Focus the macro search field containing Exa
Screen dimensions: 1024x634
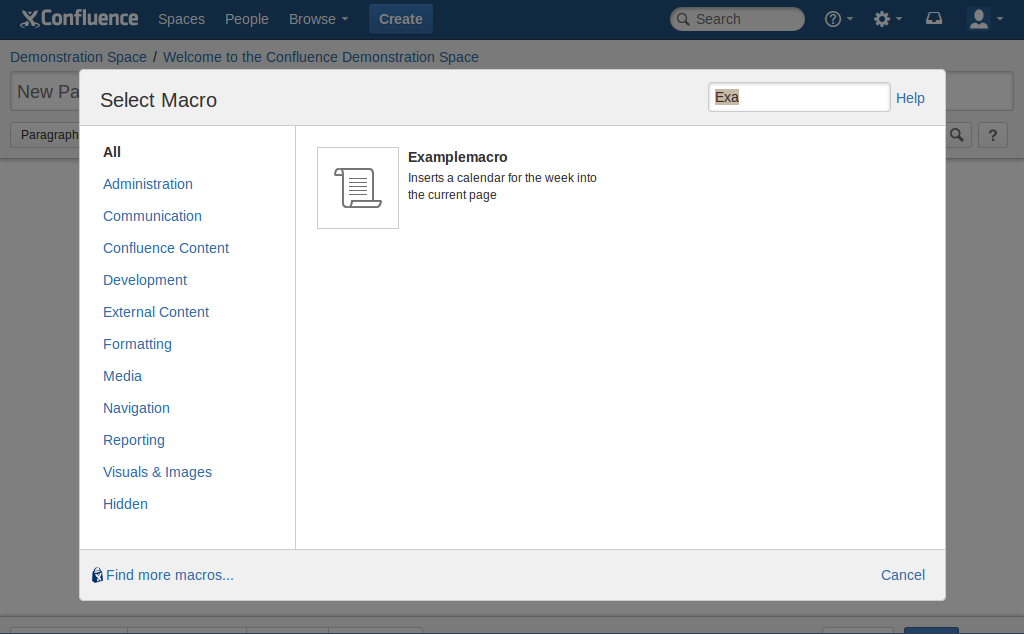click(x=798, y=98)
